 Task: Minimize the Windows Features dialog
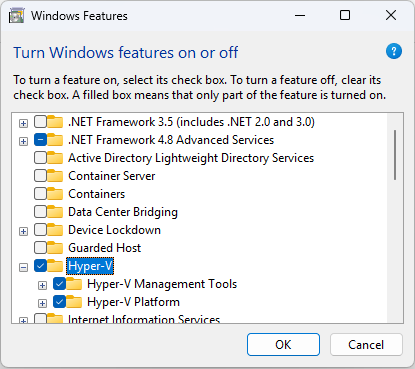coord(300,15)
